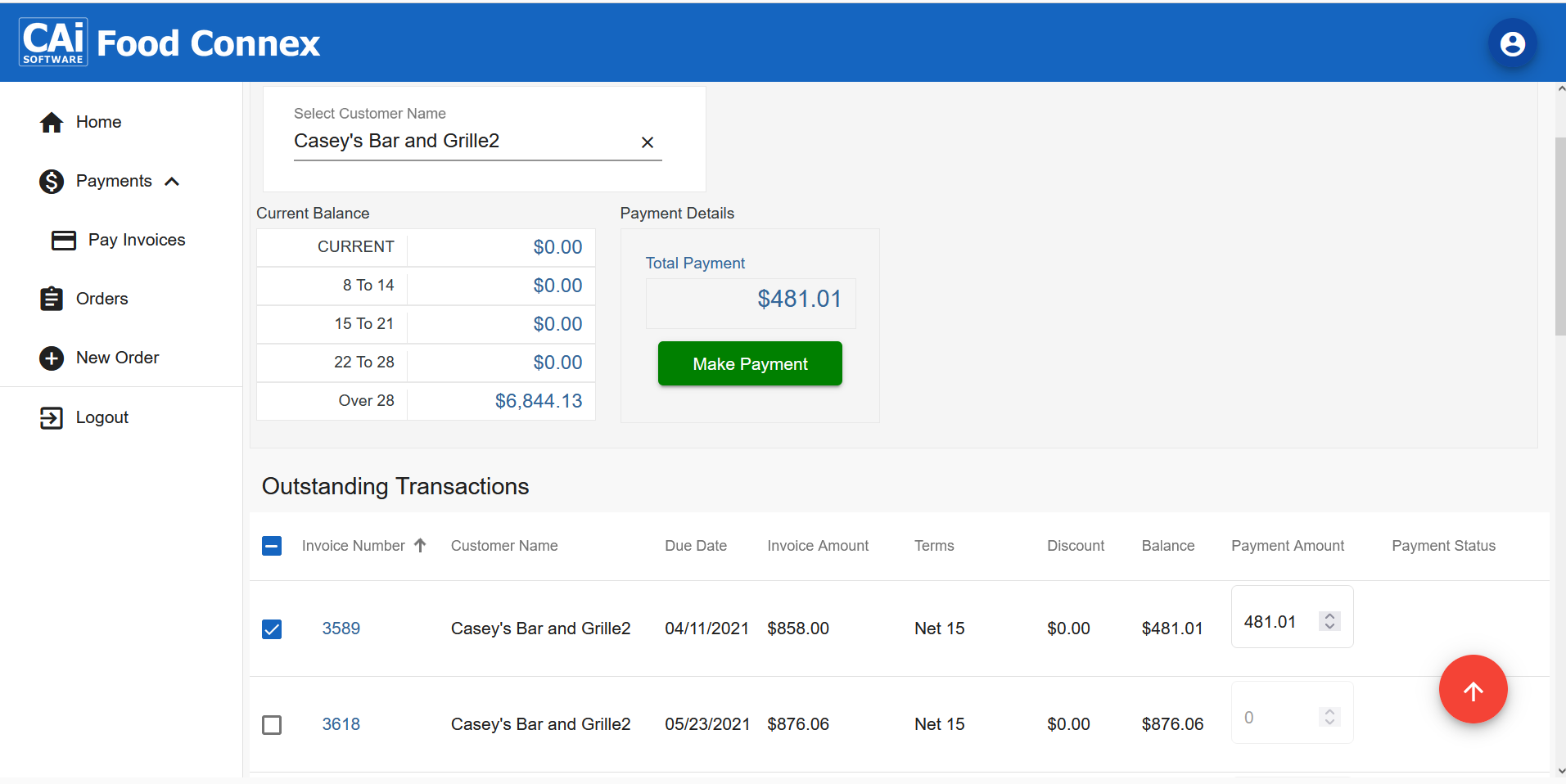Click the Pay Invoices card icon
Screen dimensions: 1566x784
click(x=64, y=240)
